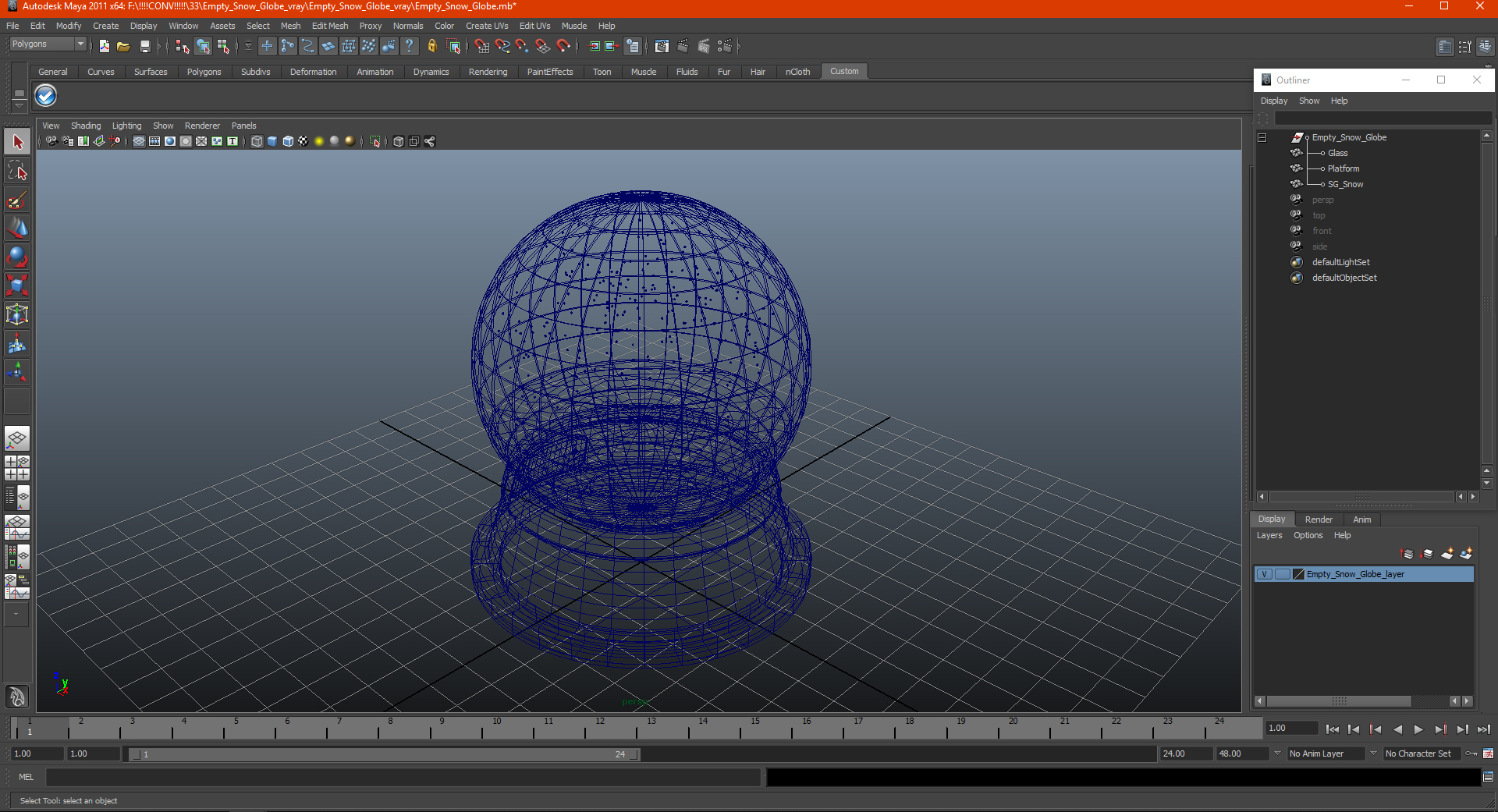1498x812 pixels.
Task: Open Outliner Show menu
Action: click(1308, 101)
